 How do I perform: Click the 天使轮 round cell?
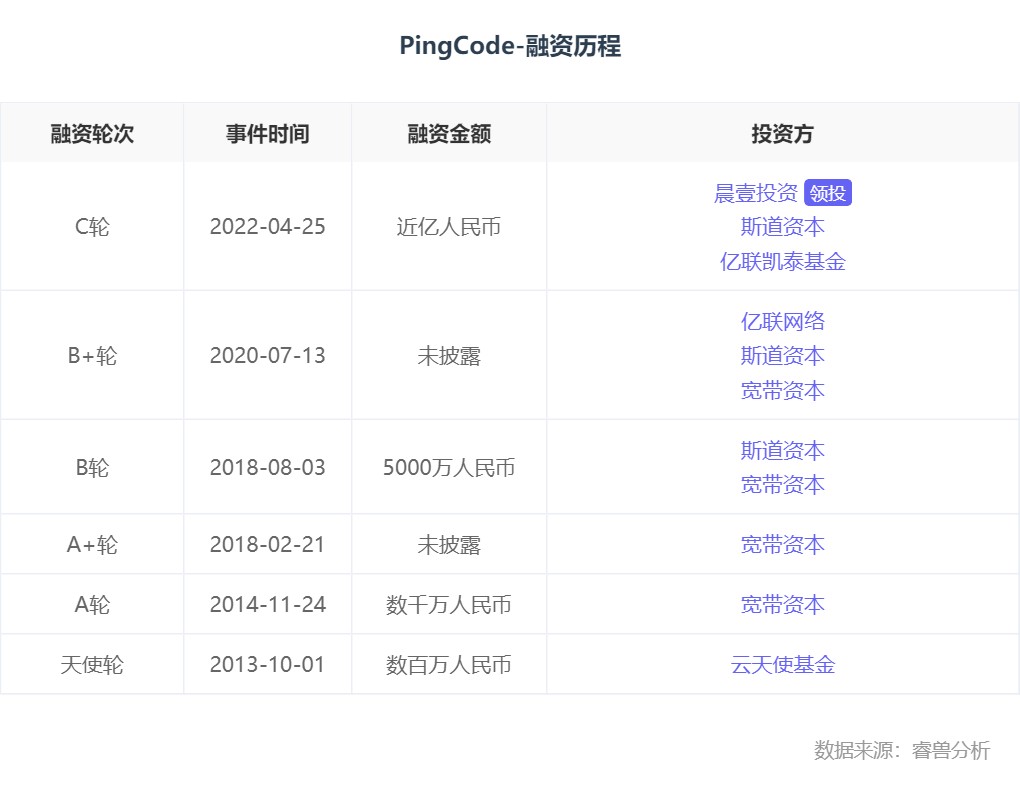pos(92,664)
